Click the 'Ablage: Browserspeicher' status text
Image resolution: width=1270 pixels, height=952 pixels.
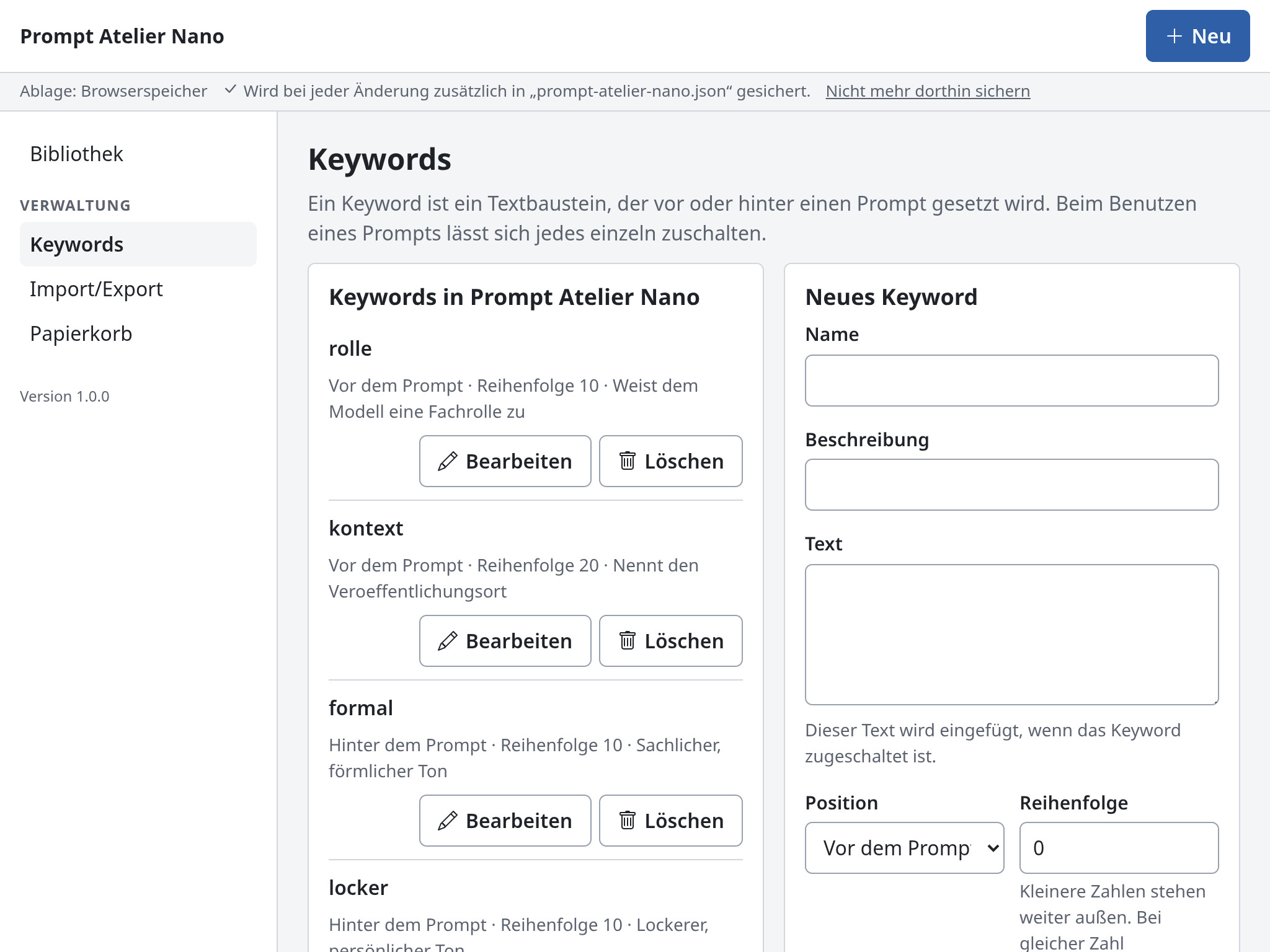point(113,91)
